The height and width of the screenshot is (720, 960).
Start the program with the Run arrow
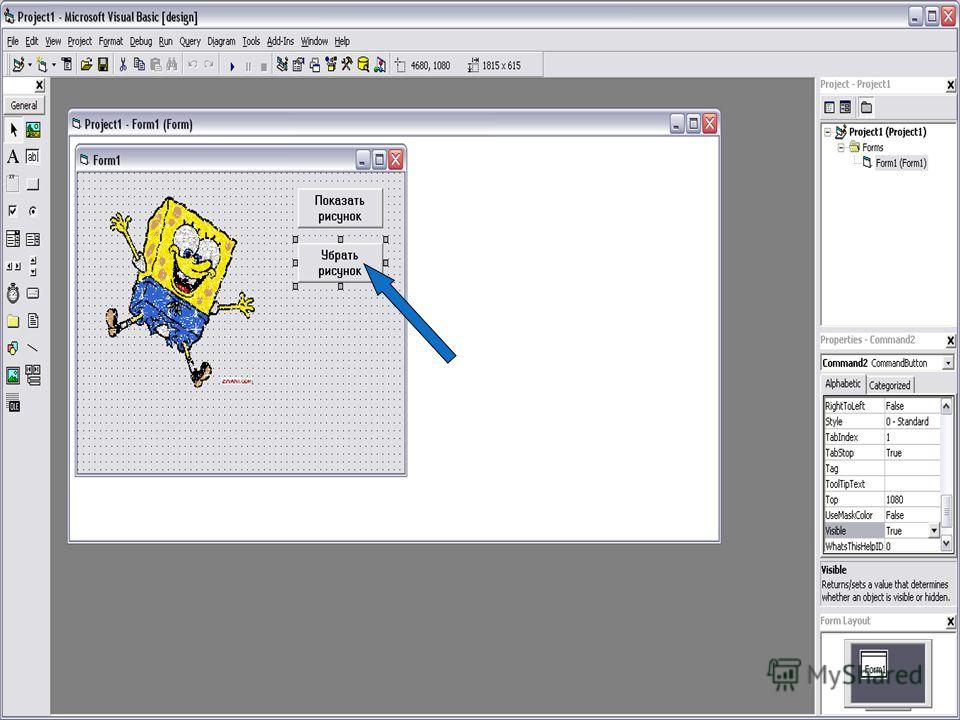pyautogui.click(x=232, y=66)
